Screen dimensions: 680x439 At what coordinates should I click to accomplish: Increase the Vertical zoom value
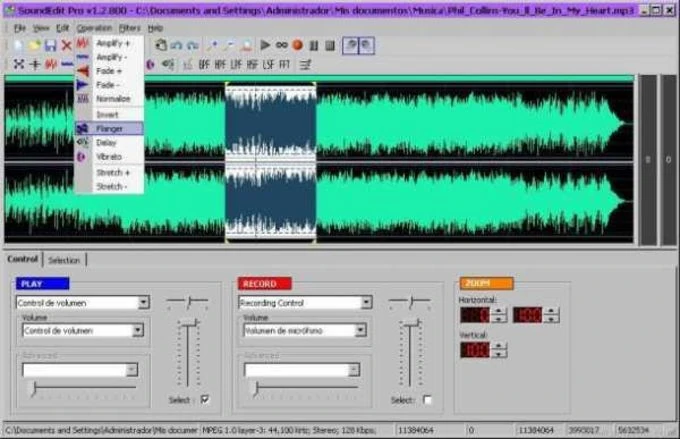pos(499,346)
